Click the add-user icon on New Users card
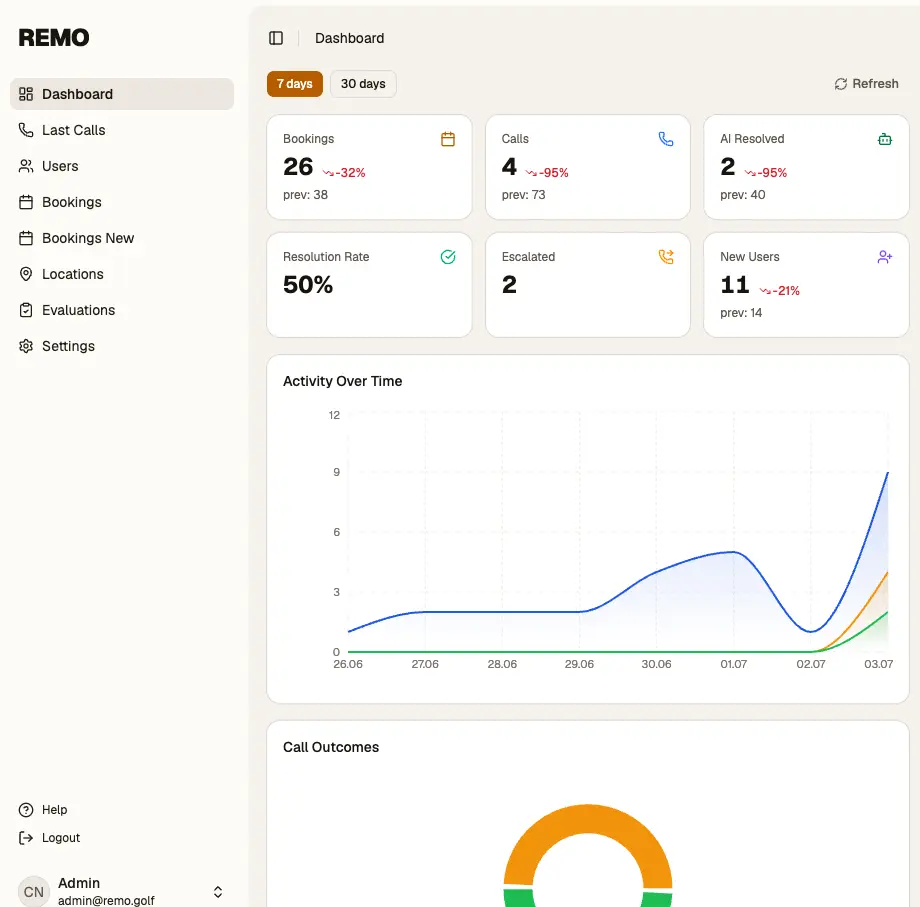Image resolution: width=920 pixels, height=907 pixels. click(x=885, y=257)
